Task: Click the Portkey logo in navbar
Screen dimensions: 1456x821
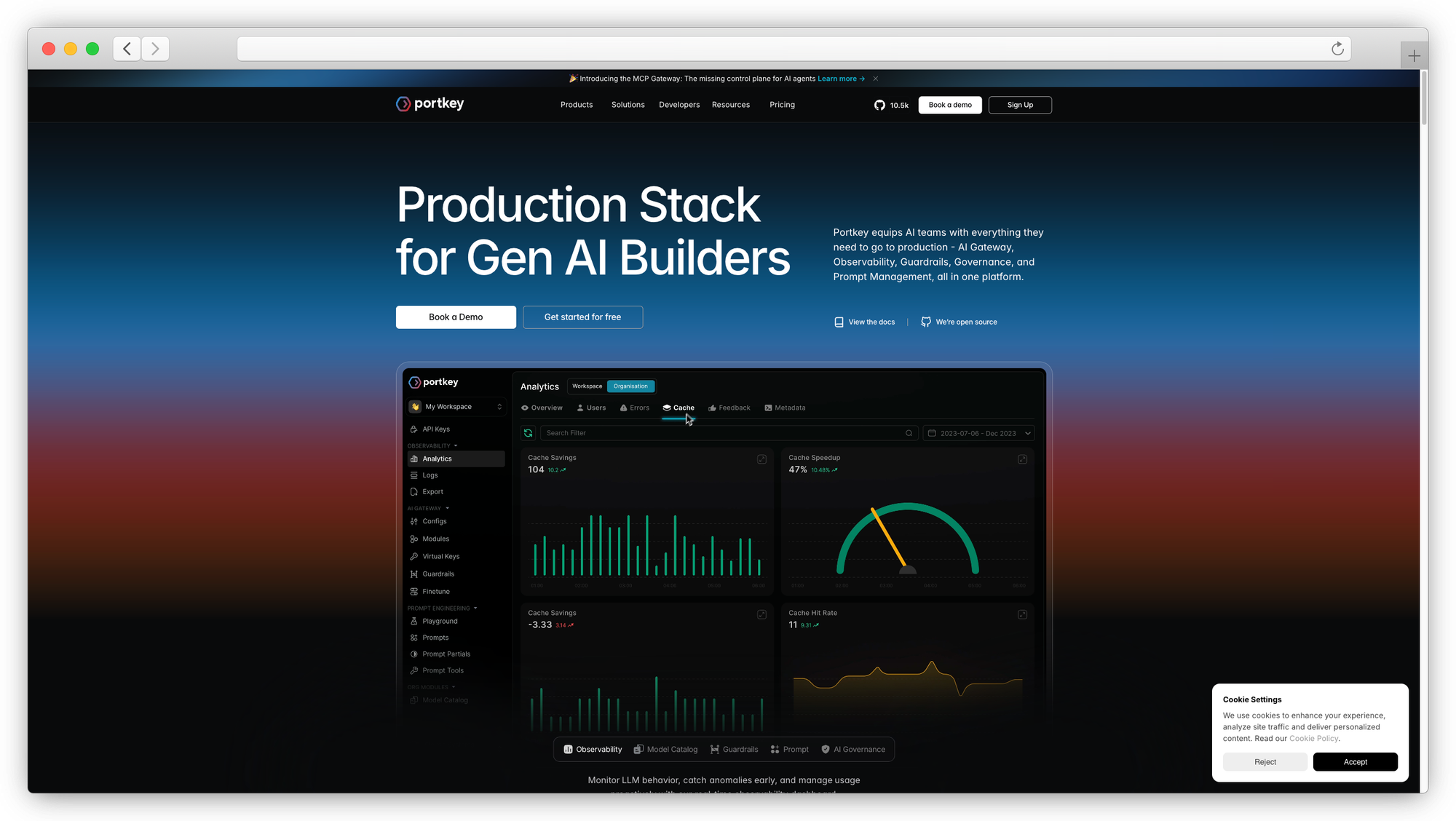Action: (430, 104)
